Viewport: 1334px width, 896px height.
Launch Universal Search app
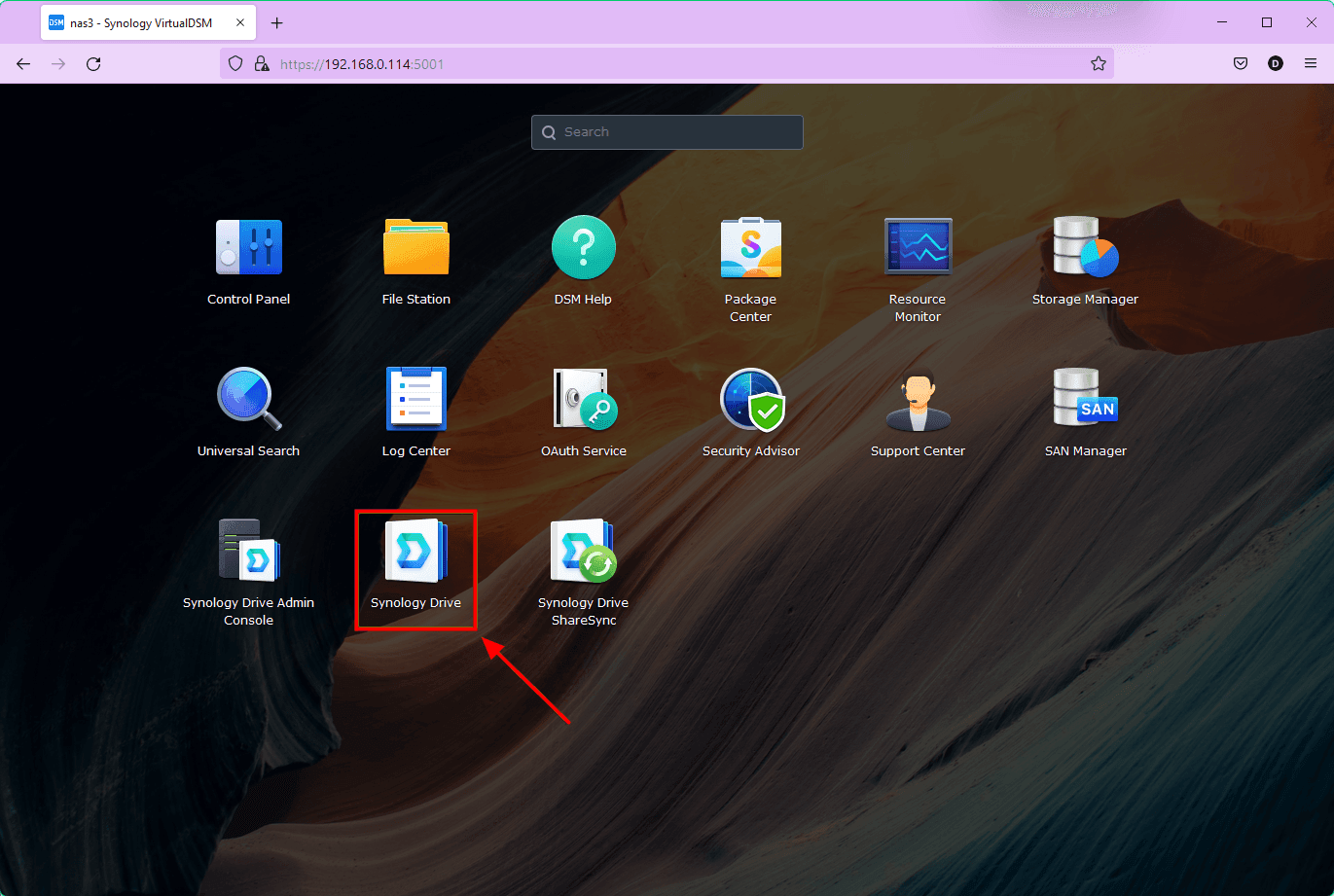tap(248, 399)
